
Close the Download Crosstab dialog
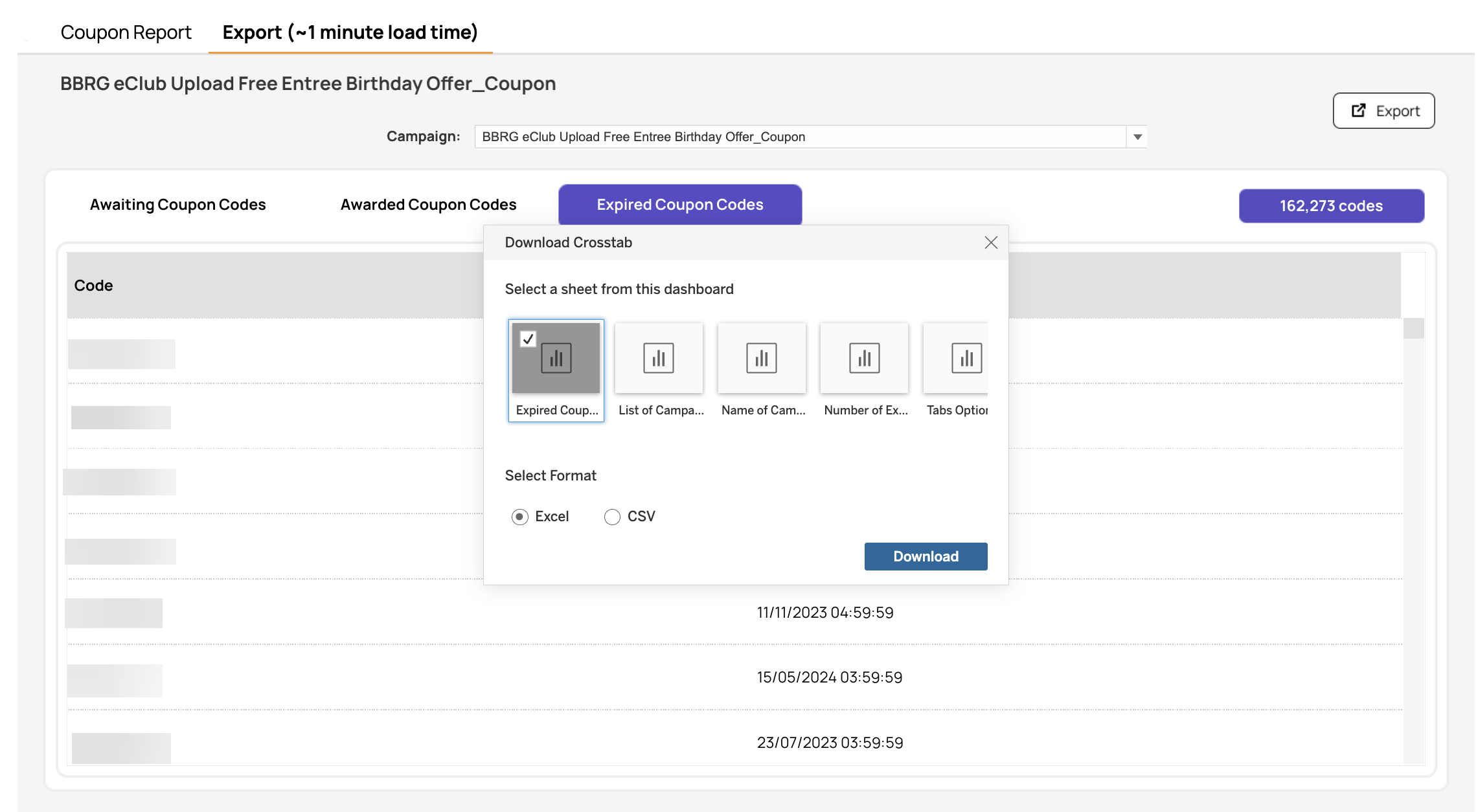tap(990, 242)
